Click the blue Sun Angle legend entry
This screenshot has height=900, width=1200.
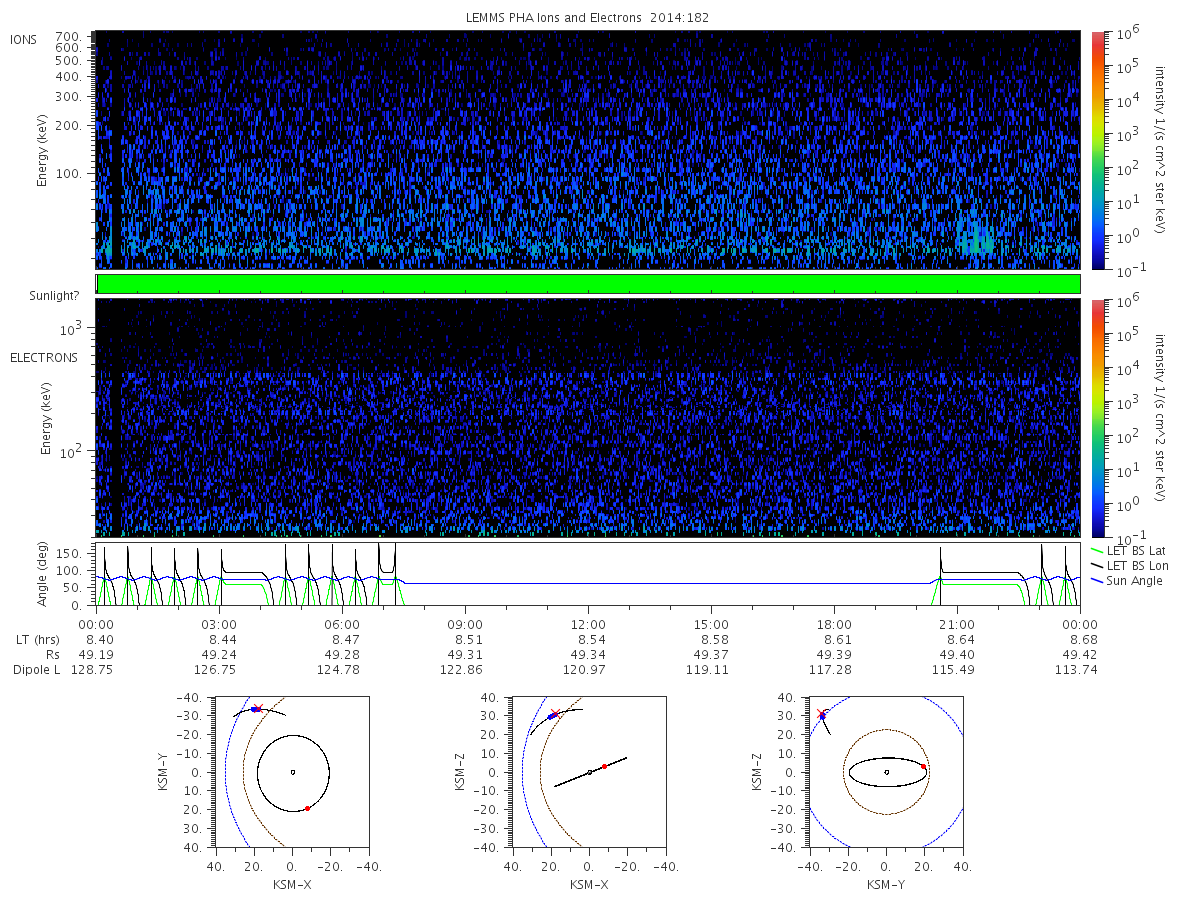click(1127, 581)
